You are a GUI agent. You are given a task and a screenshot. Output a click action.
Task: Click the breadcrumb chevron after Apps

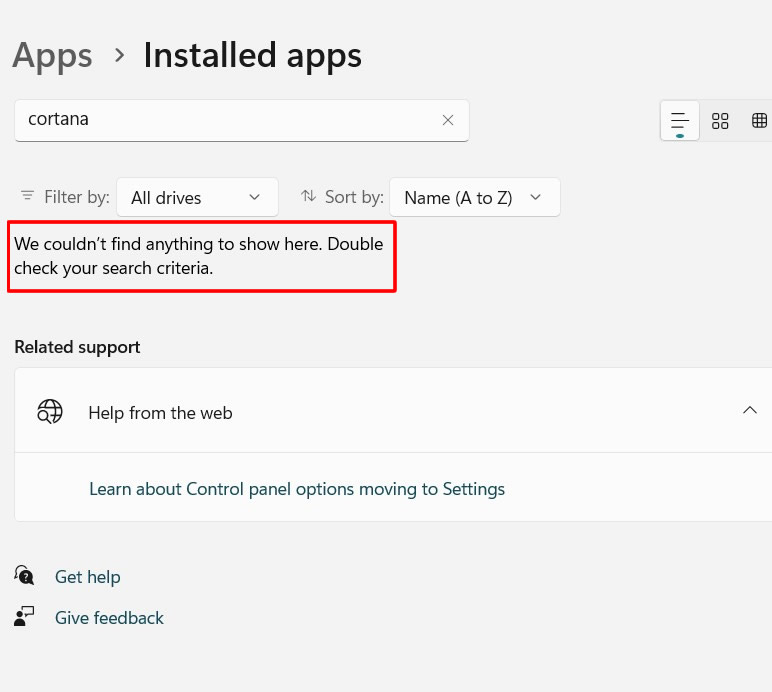pos(119,55)
